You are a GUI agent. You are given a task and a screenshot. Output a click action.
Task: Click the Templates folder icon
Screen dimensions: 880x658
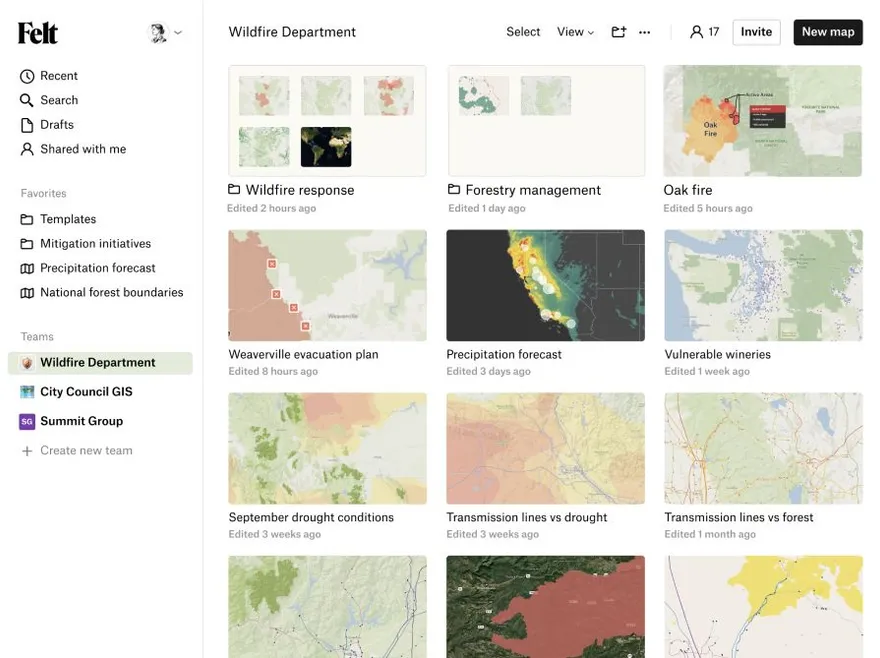tap(27, 220)
